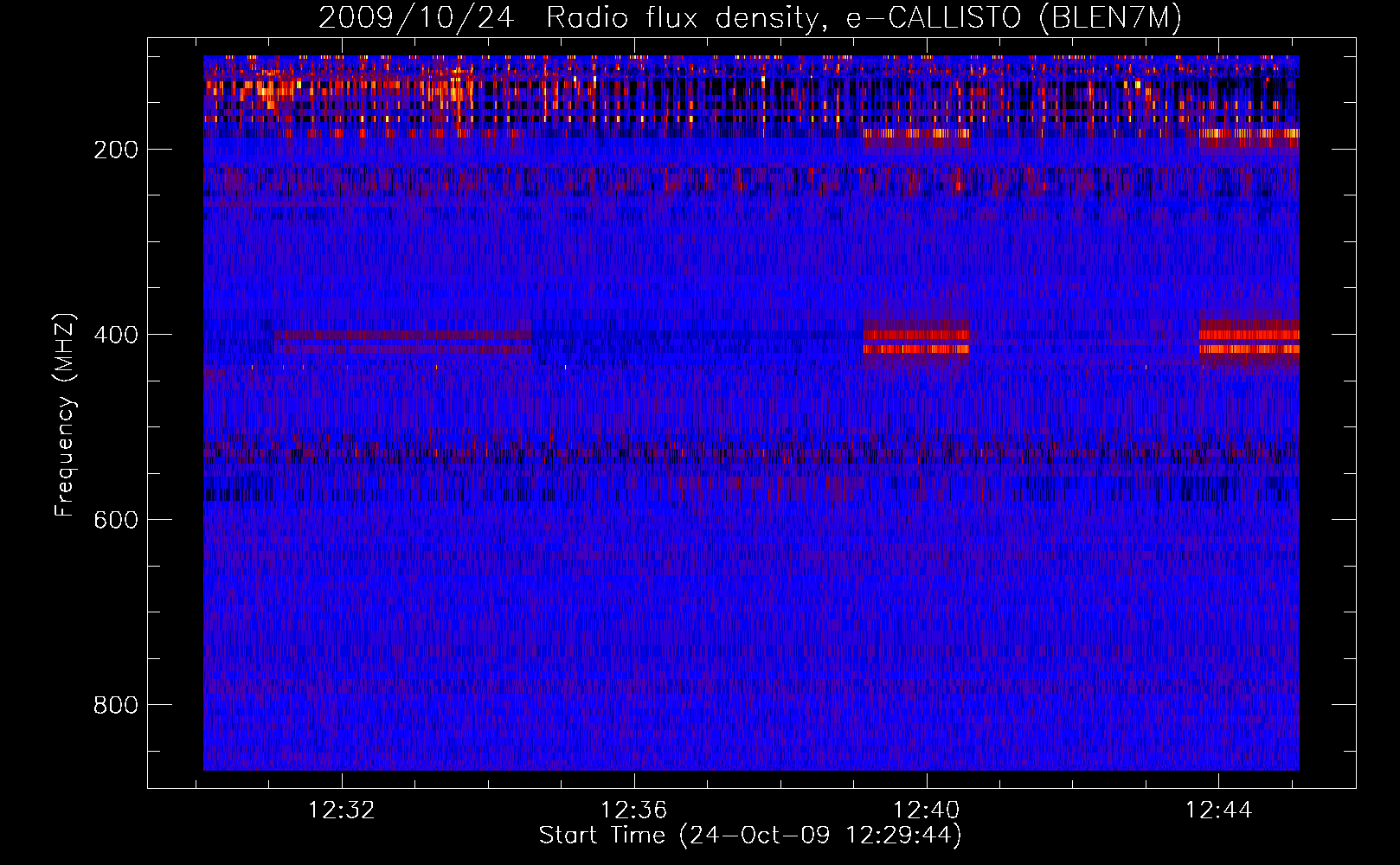The image size is (1400, 865).
Task: Select the 600 frequency tick label
Action: (116, 520)
